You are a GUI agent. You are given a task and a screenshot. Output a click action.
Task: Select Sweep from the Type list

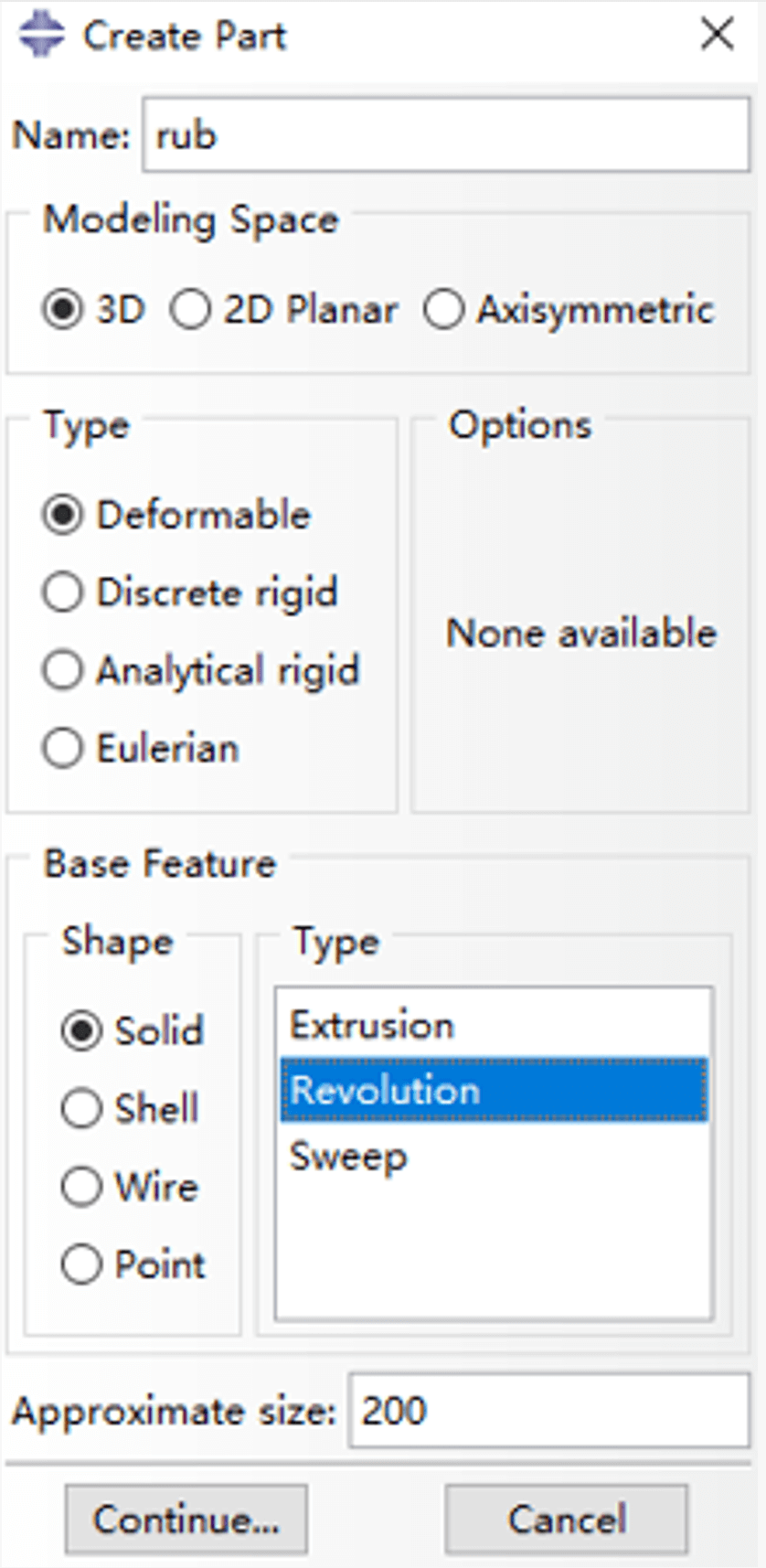348,1157
